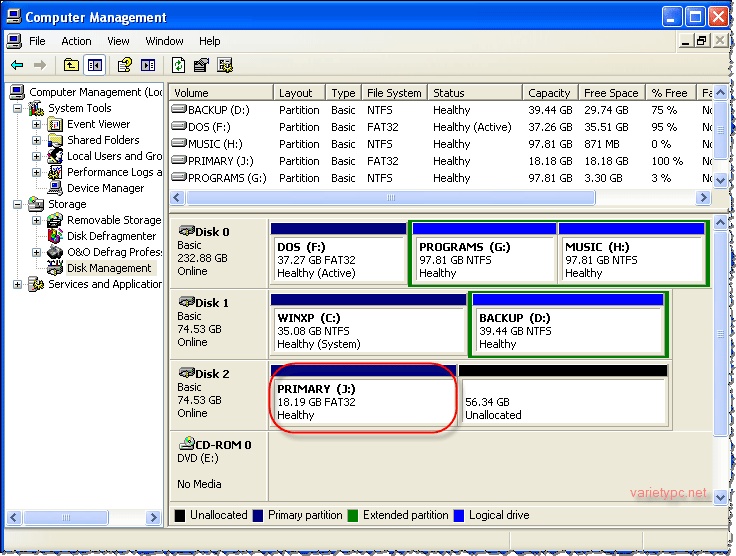This screenshot has width=736, height=556.
Task: Click the disk settings toolbar icon
Action: pos(225,65)
